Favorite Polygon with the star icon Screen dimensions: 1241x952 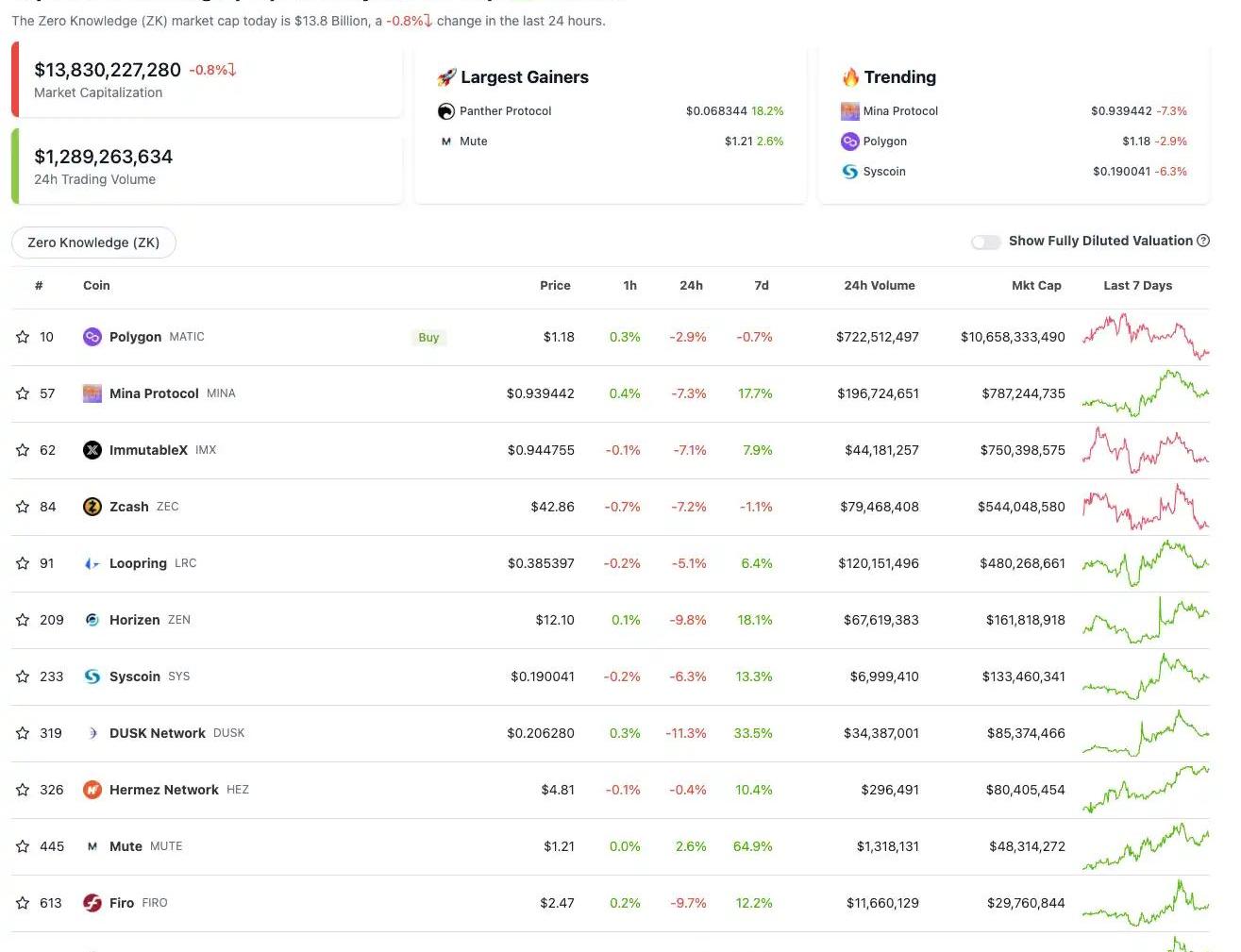pos(23,337)
